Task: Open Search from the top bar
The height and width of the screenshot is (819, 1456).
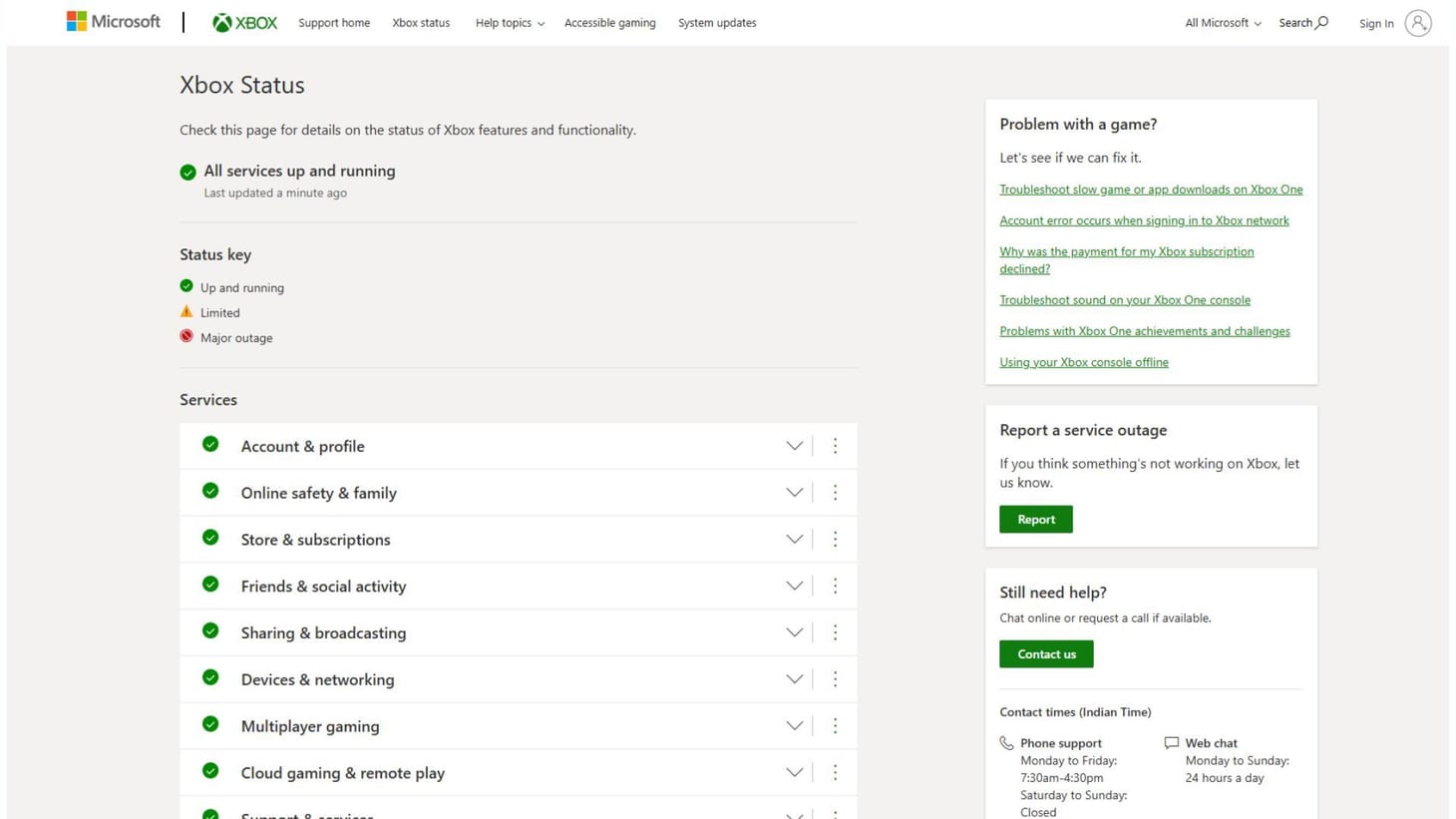Action: [1302, 22]
